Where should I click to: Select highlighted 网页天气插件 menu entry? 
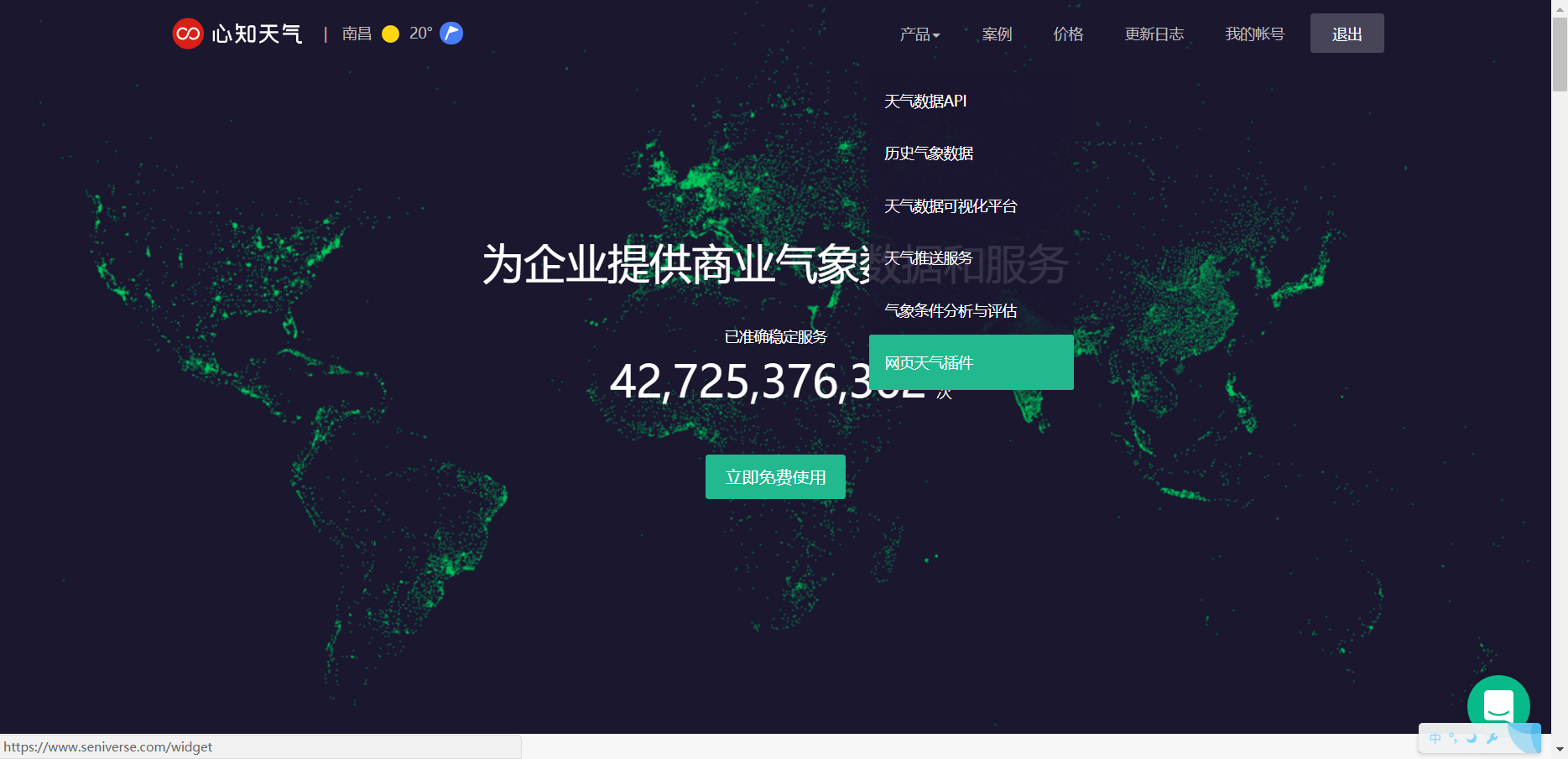(972, 362)
